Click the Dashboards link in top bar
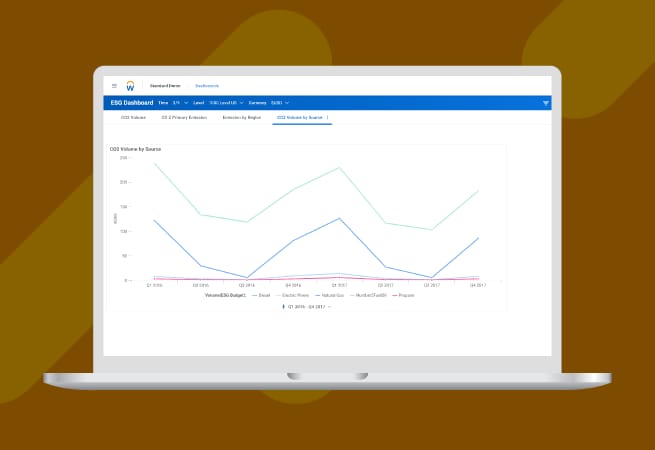Viewport: 655px width, 450px height. 207,86
